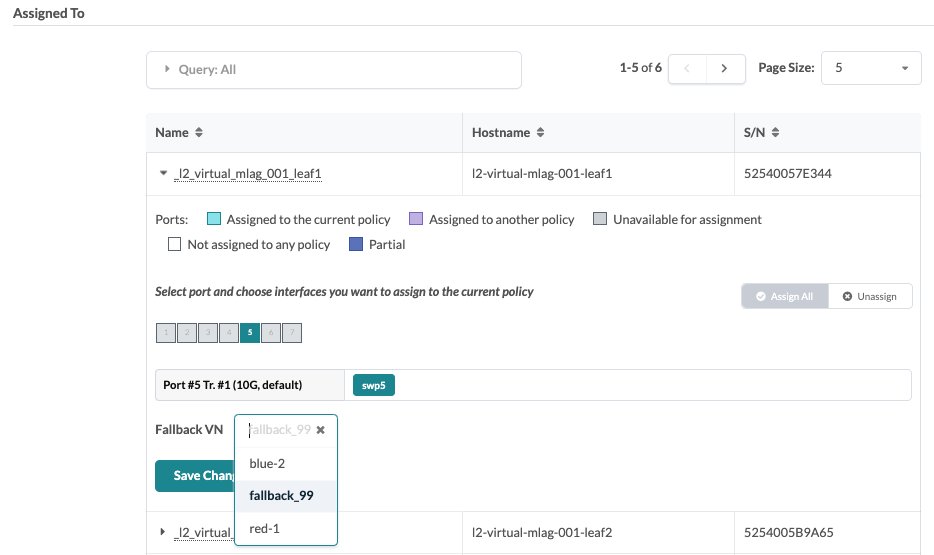The image size is (934, 555).
Task: Select port 7 box
Action: click(x=292, y=333)
